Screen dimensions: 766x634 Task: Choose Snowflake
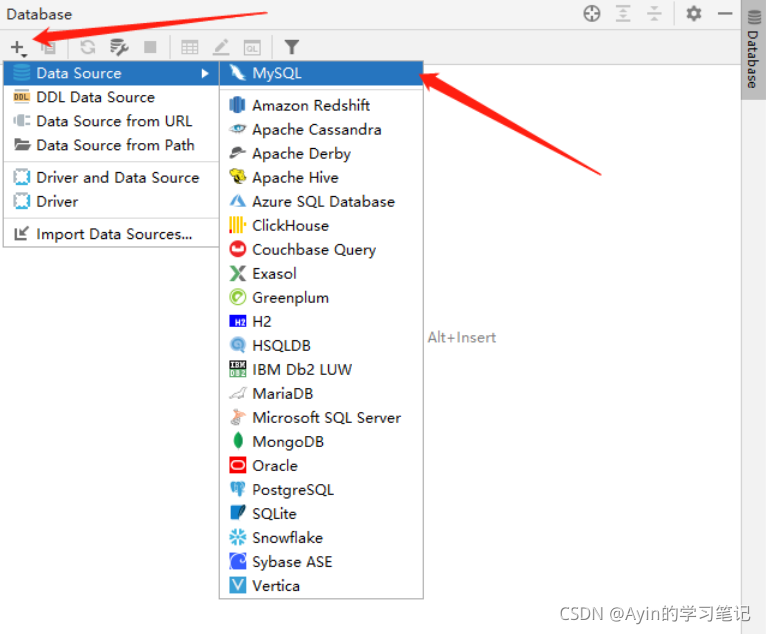coord(321,537)
